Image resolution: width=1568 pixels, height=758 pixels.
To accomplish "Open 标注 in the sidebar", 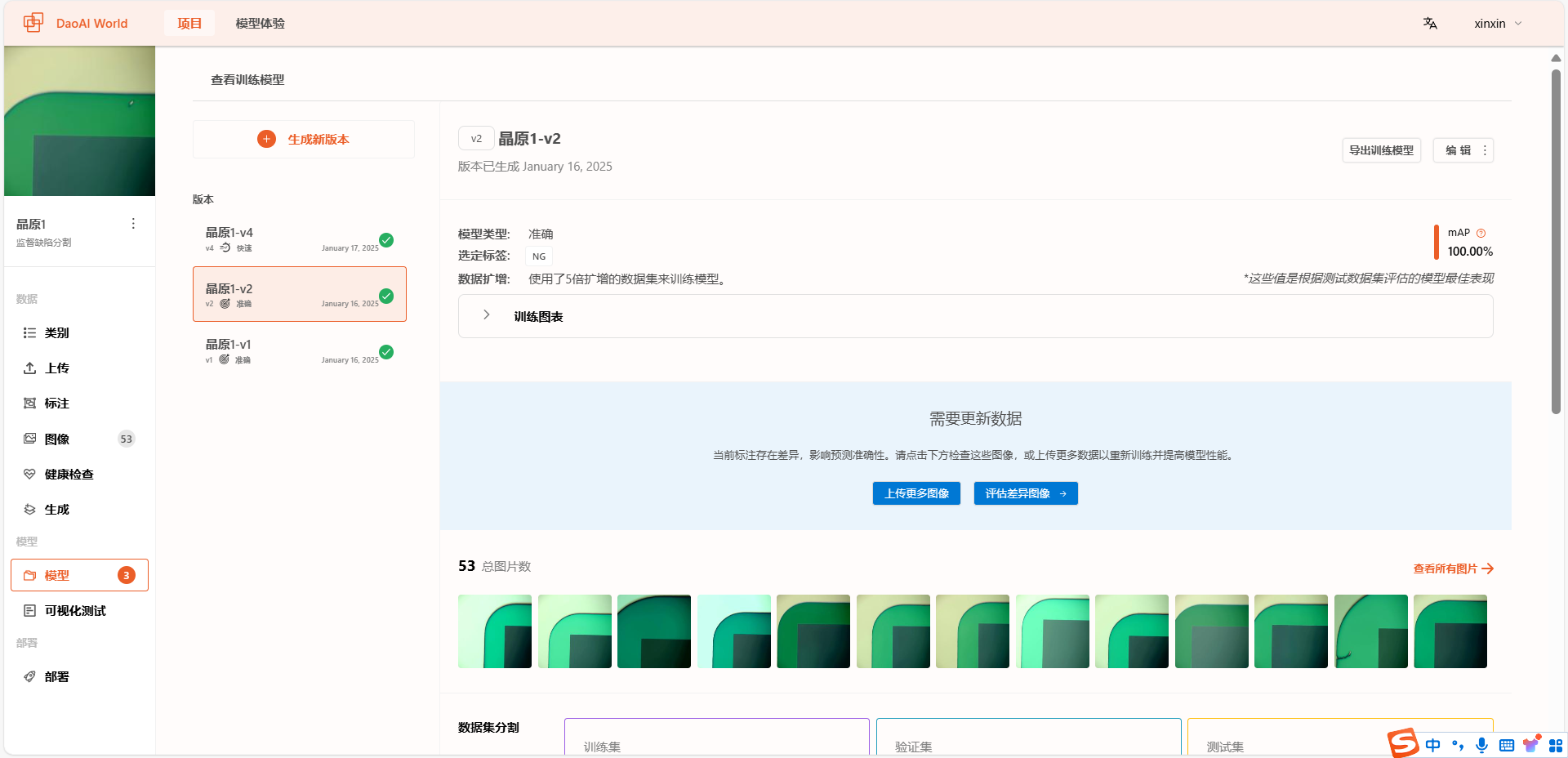I will (x=79, y=404).
